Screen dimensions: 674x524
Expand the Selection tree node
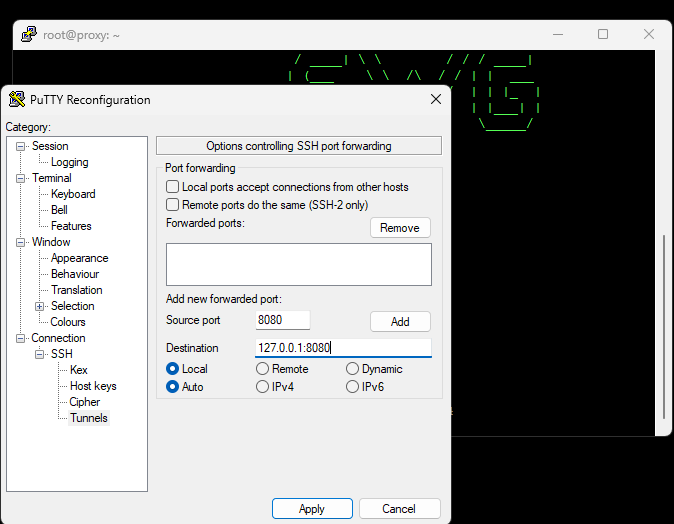(x=40, y=306)
